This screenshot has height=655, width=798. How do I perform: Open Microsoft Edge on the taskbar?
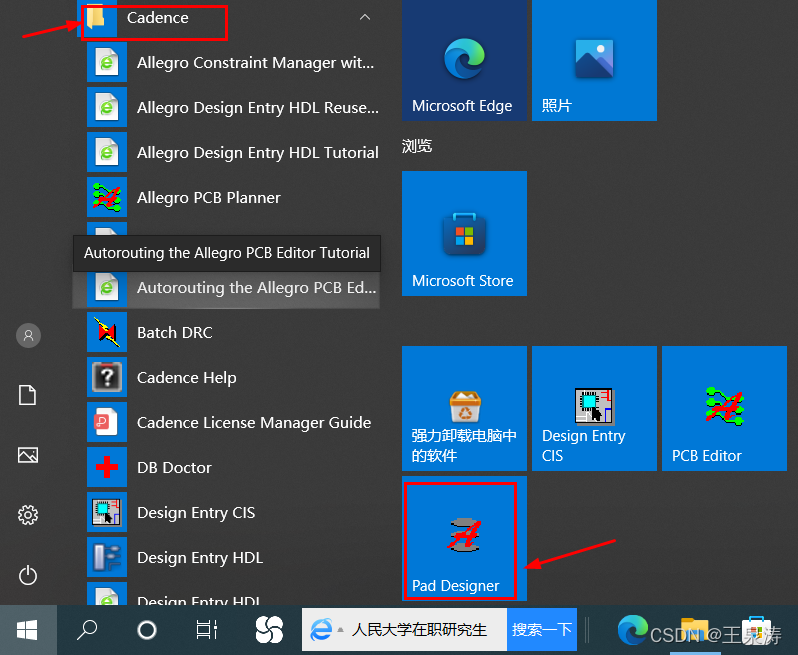point(633,630)
